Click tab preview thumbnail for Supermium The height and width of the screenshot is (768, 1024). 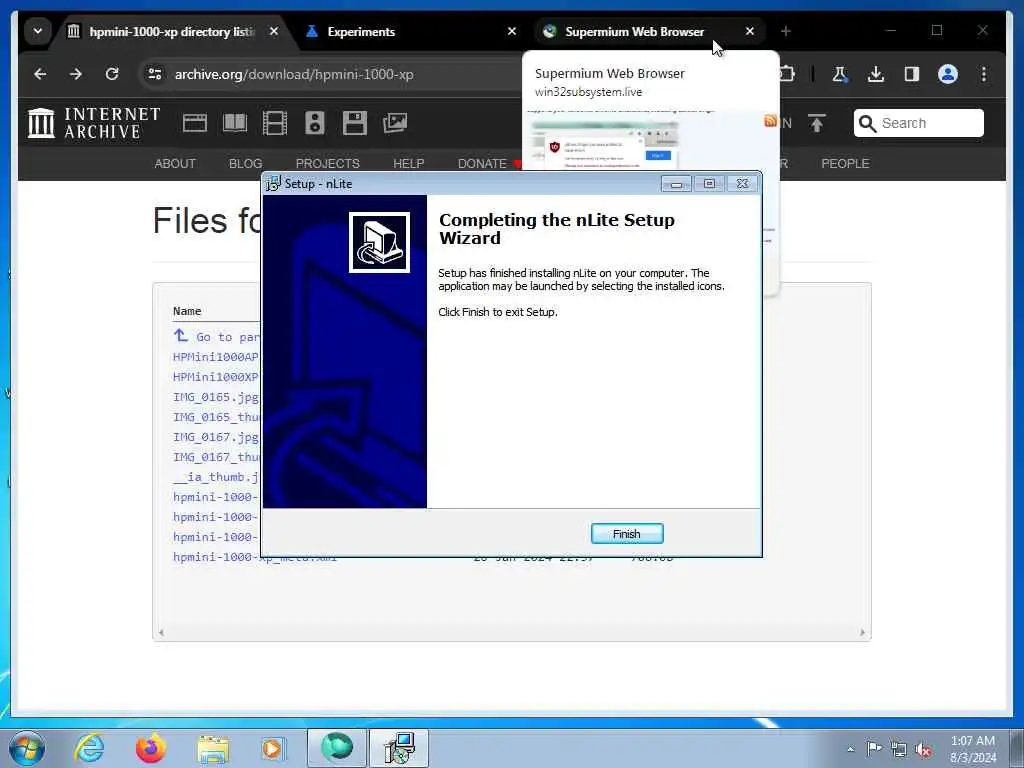coord(650,138)
